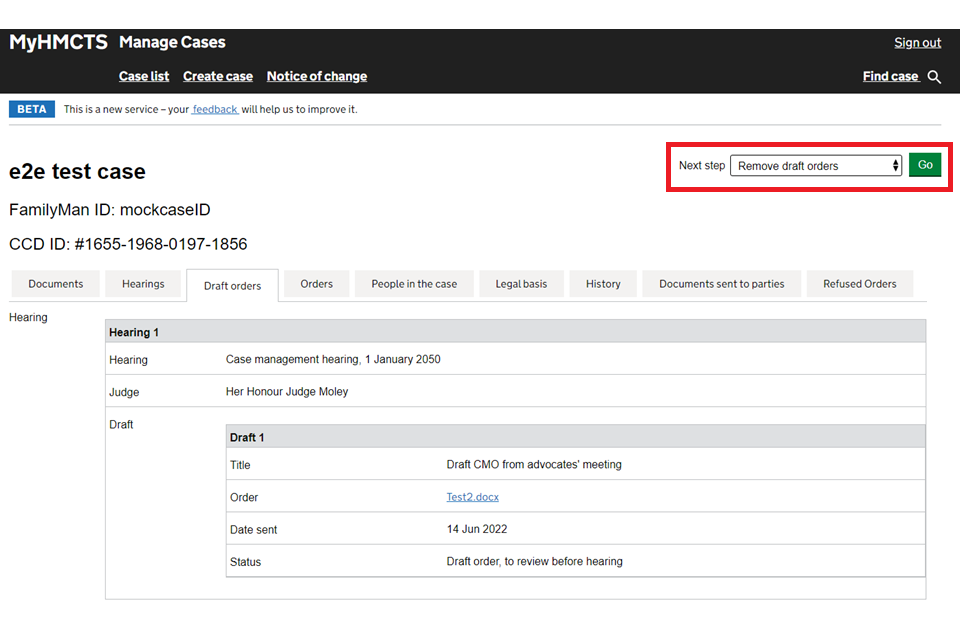Open Case list in navigation

click(144, 76)
